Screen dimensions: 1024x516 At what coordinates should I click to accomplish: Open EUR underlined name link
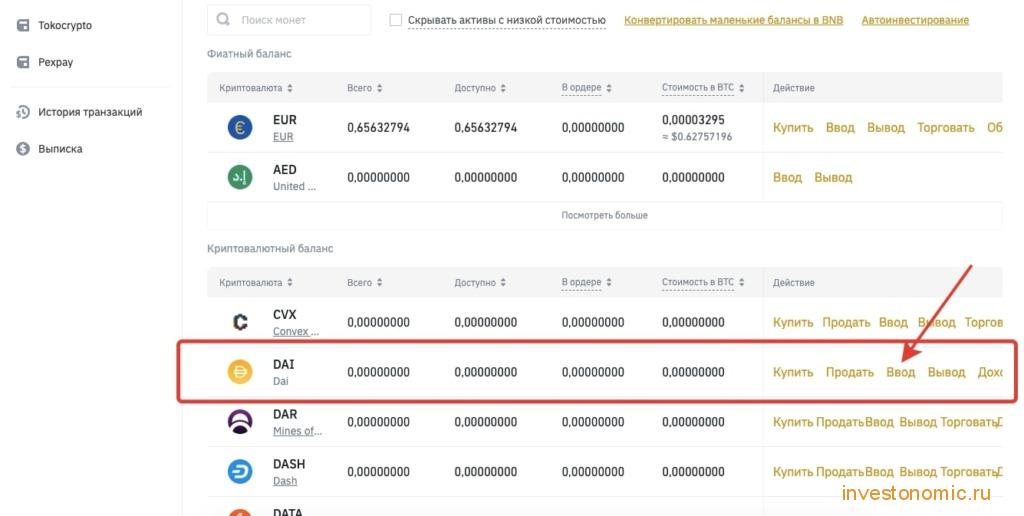click(283, 137)
